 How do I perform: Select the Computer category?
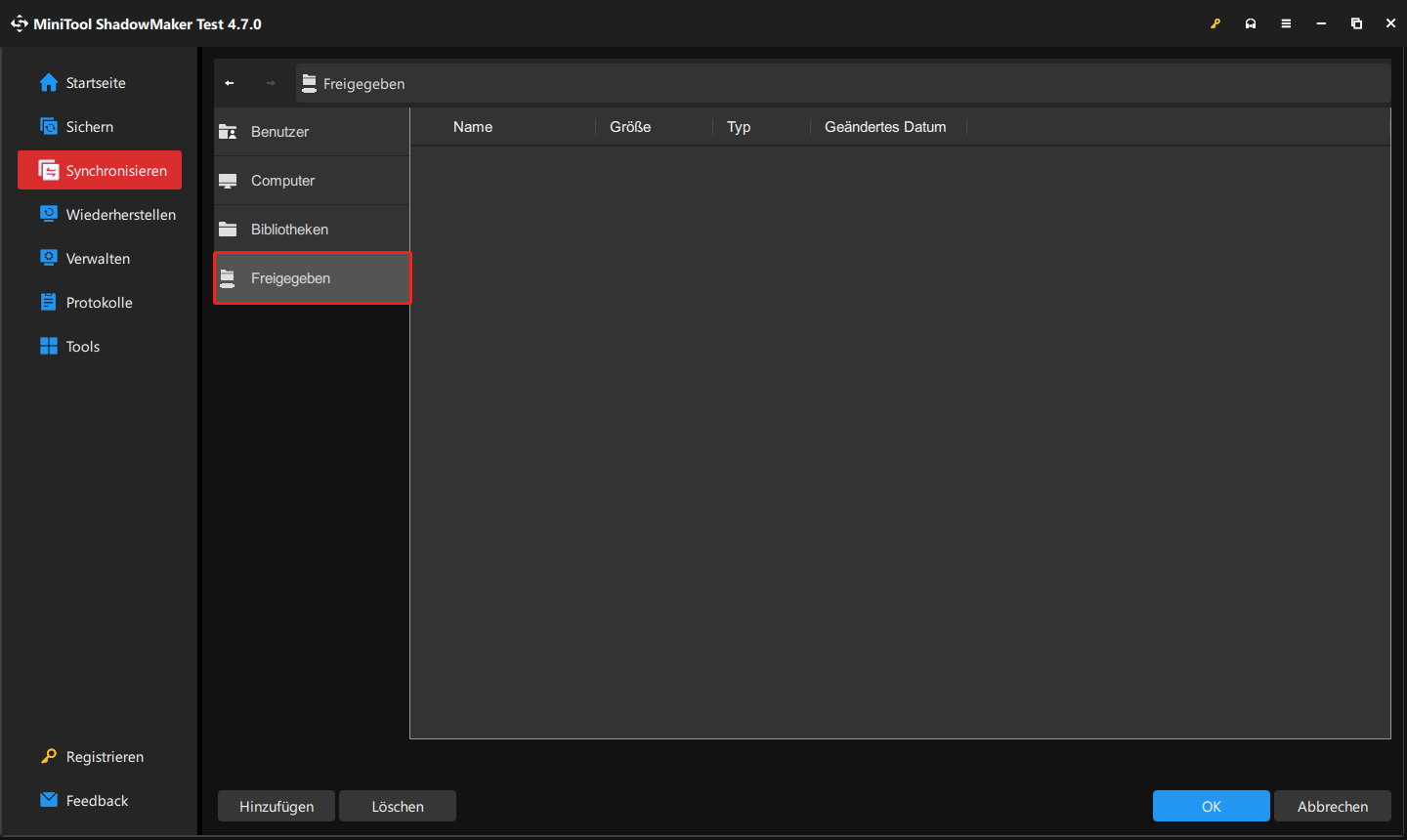click(312, 181)
